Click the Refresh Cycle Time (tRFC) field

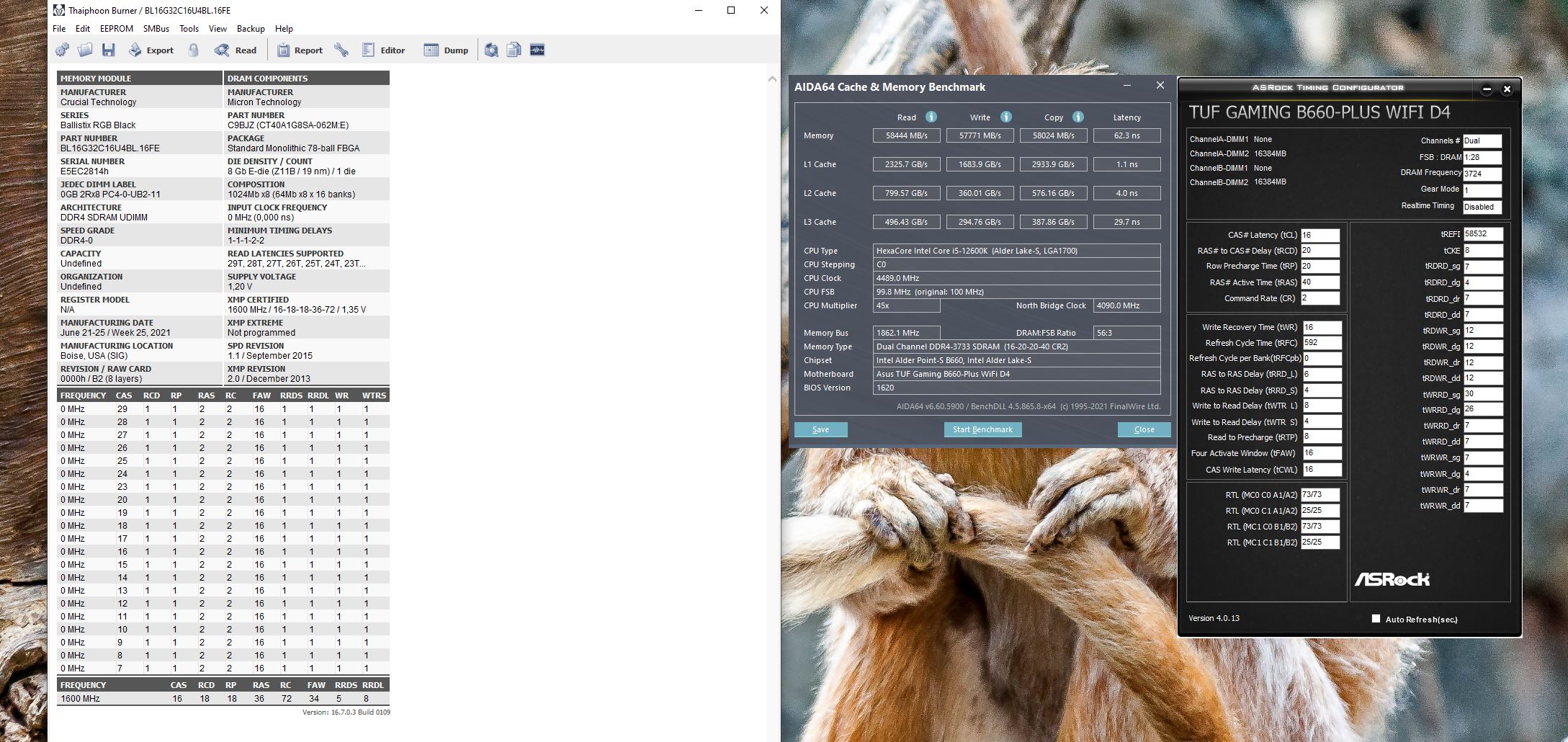pos(1322,343)
